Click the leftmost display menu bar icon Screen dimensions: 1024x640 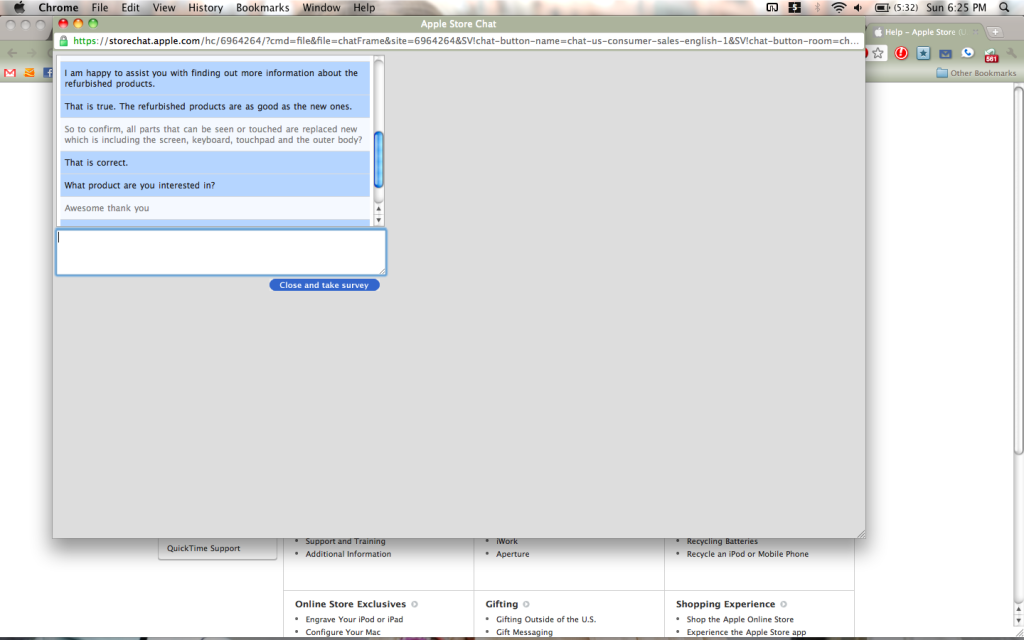click(772, 8)
